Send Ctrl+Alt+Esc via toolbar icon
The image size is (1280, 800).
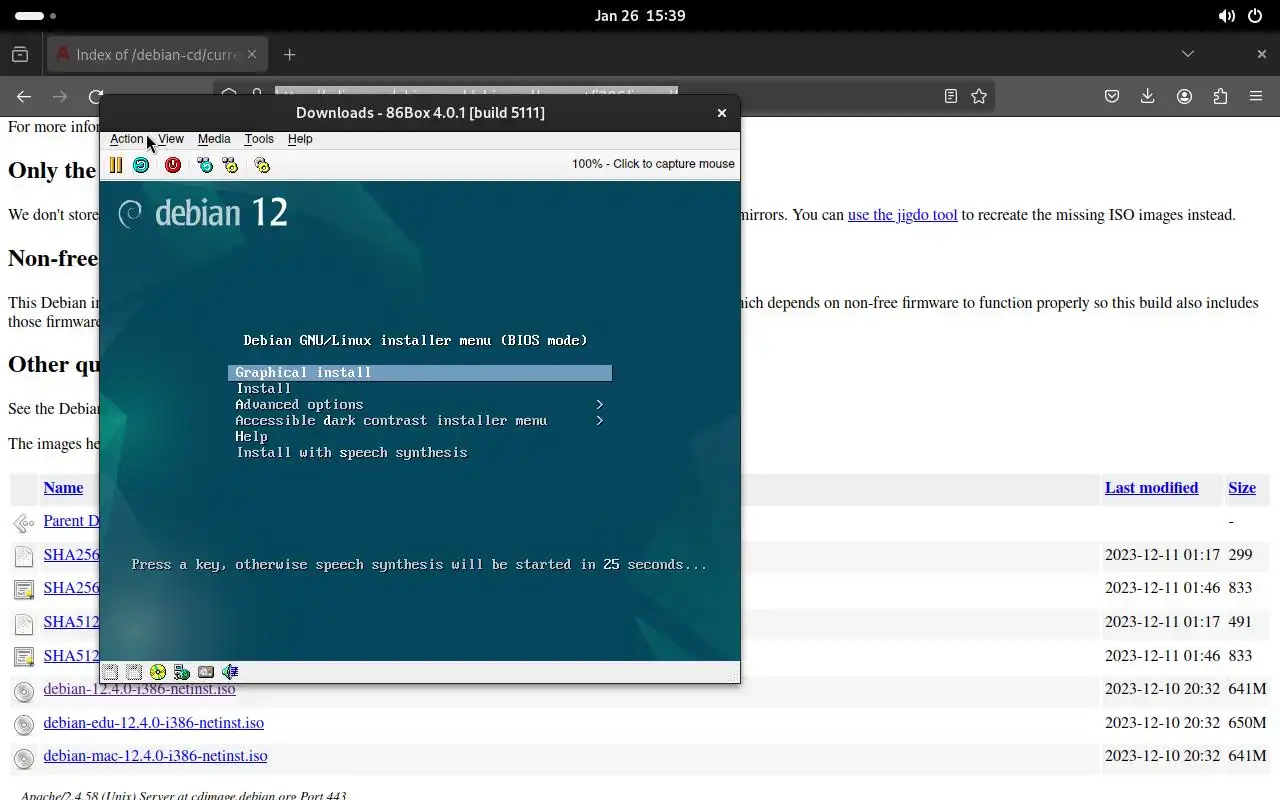(x=230, y=165)
